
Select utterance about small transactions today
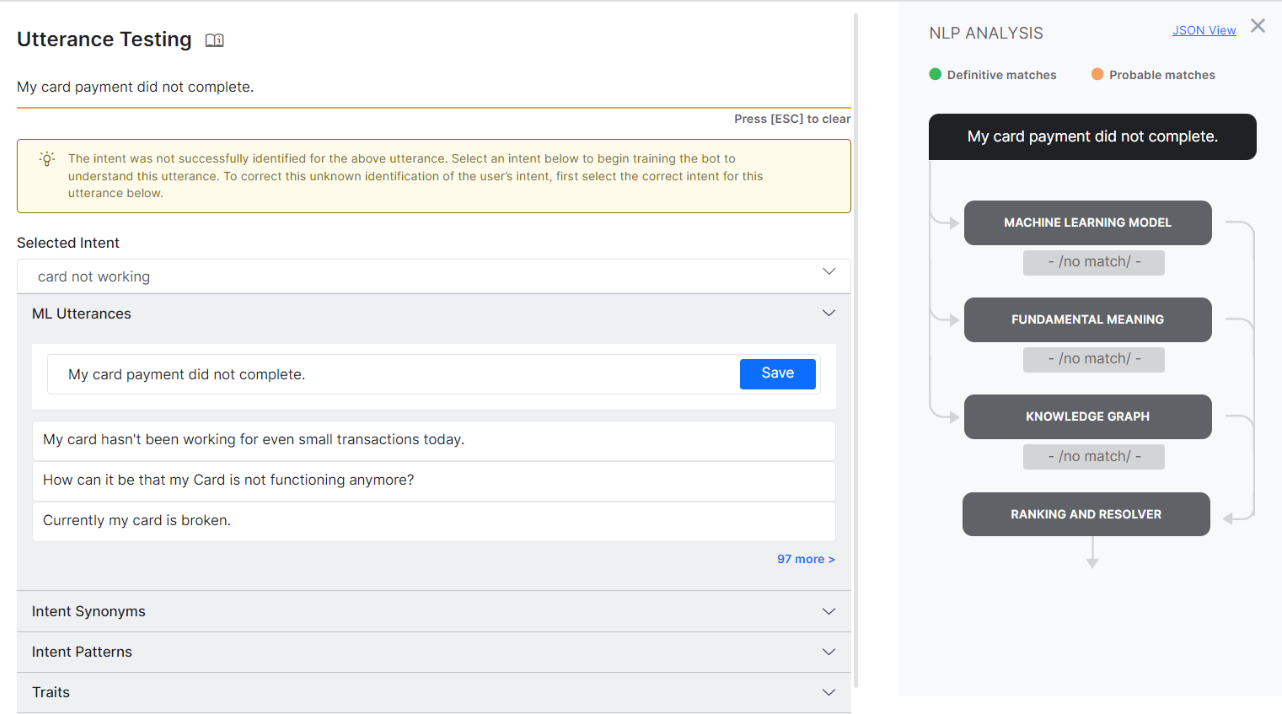point(433,440)
